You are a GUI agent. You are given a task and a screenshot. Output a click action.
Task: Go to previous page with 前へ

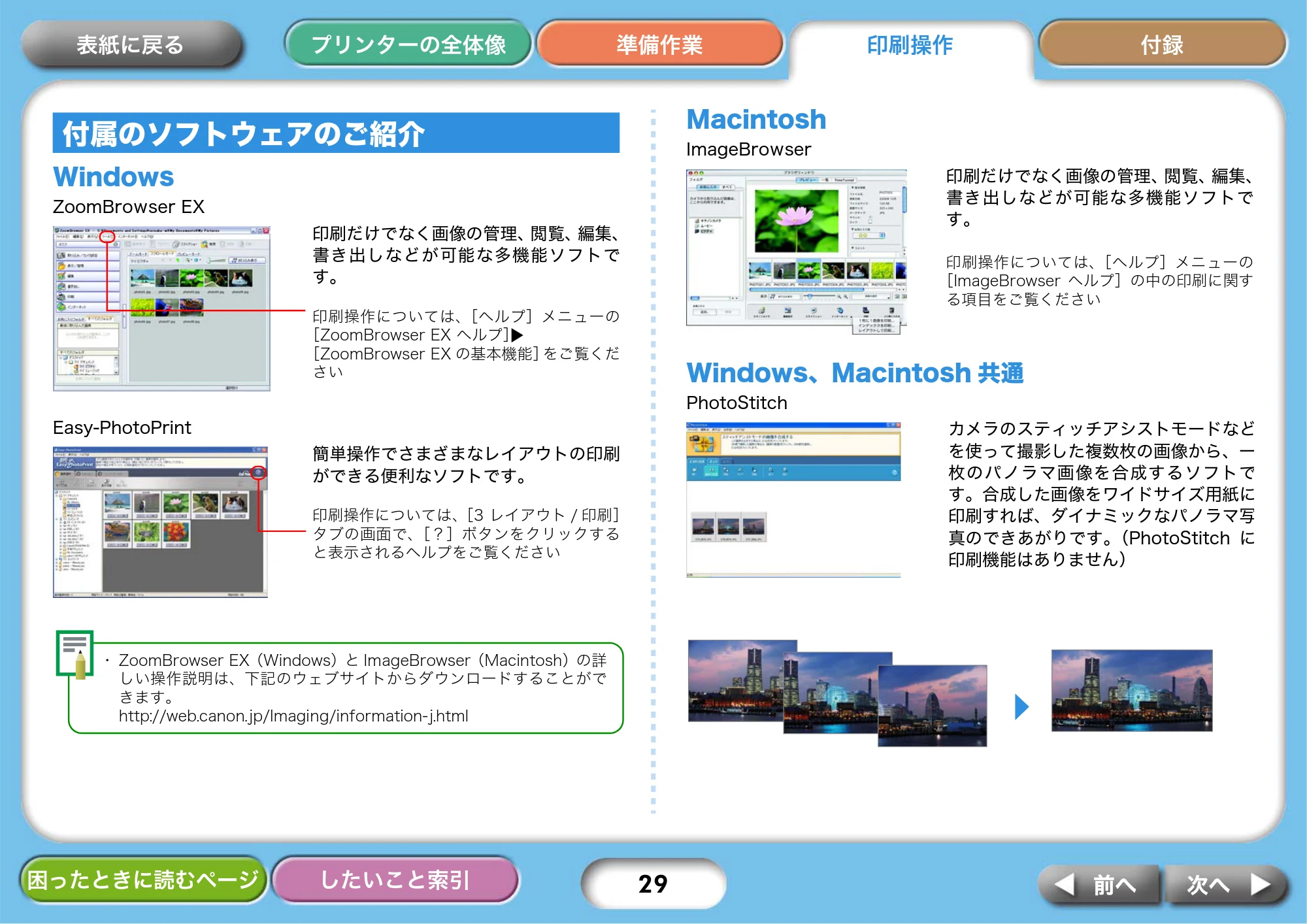1099,885
